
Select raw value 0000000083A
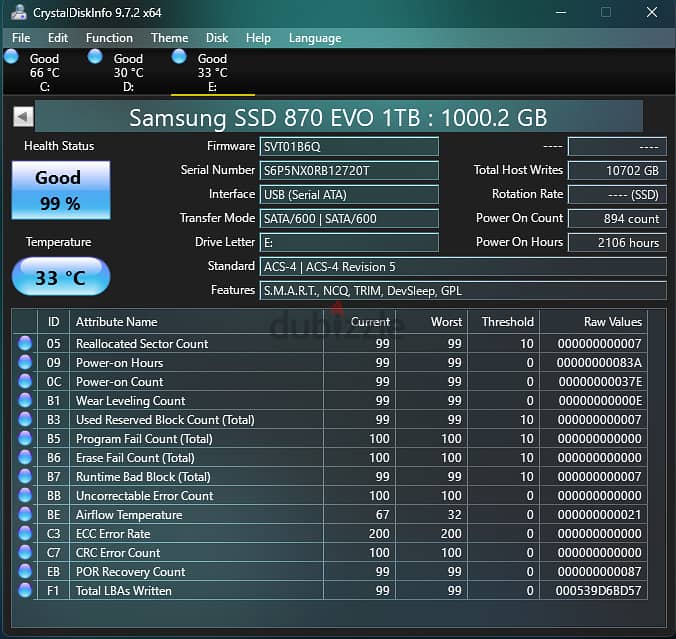599,363
